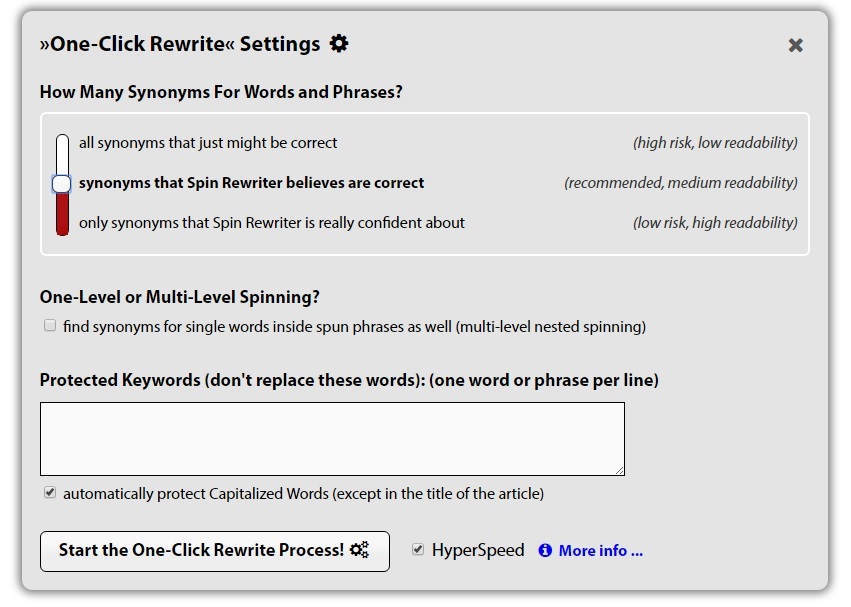Focus the Protected Keywords text area
The width and height of the screenshot is (851, 607).
(332, 439)
